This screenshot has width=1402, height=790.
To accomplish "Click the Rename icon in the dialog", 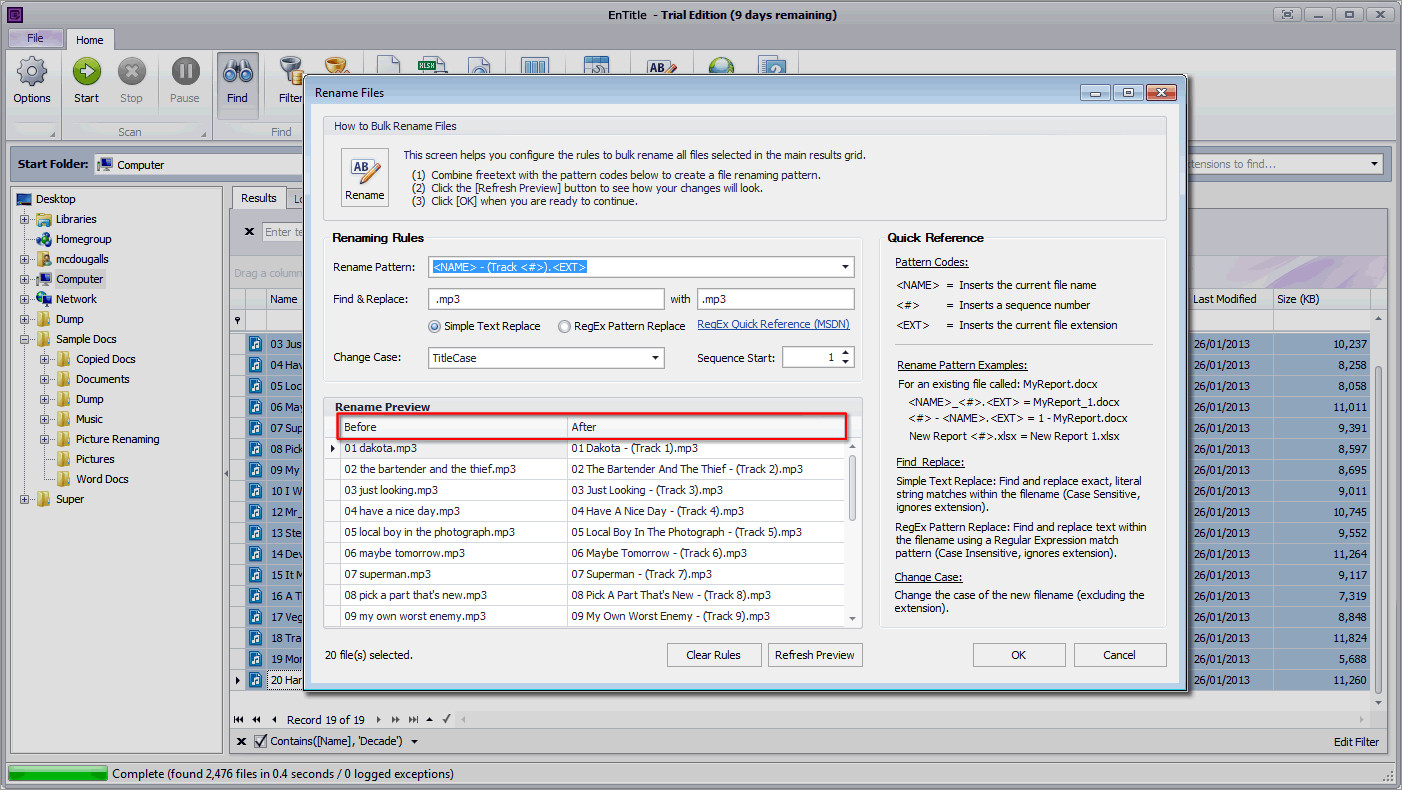I will pyautogui.click(x=364, y=177).
